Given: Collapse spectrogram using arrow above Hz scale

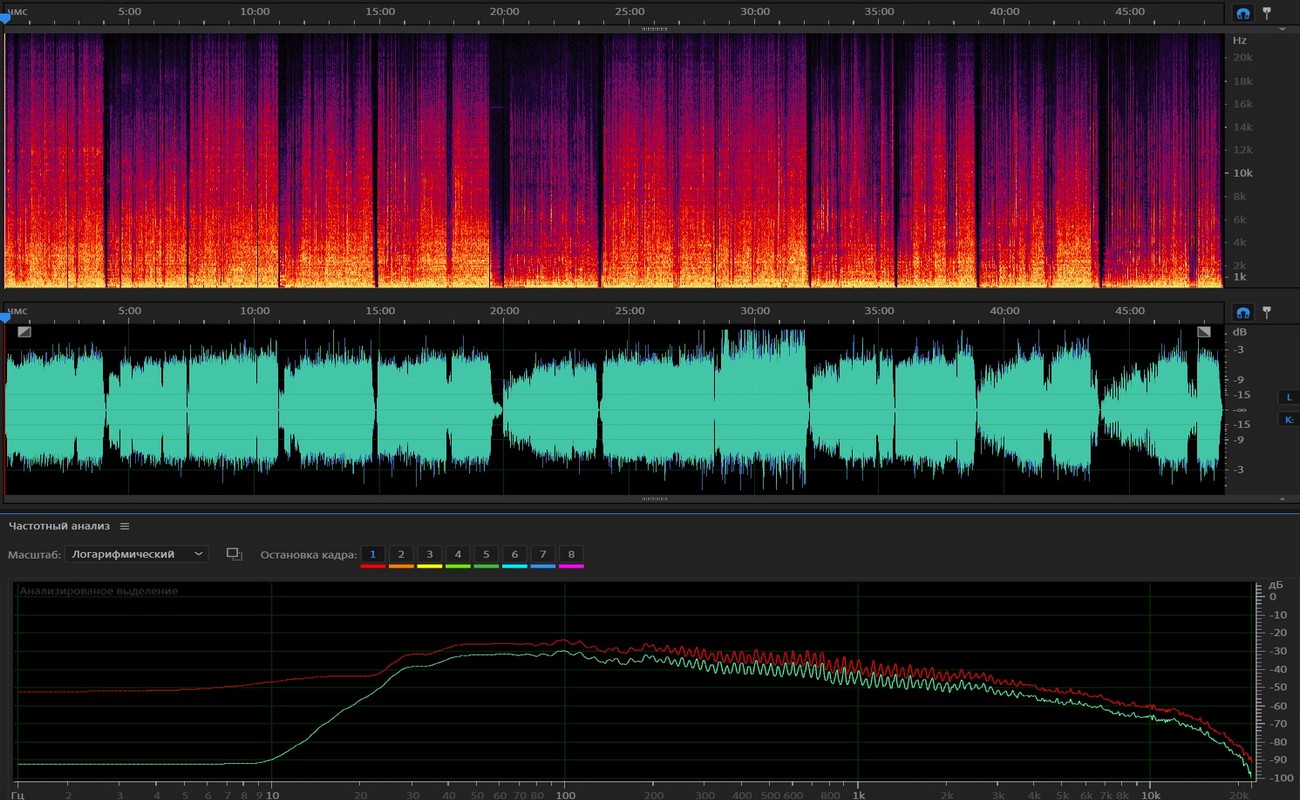Looking at the screenshot, I should point(1283,30).
